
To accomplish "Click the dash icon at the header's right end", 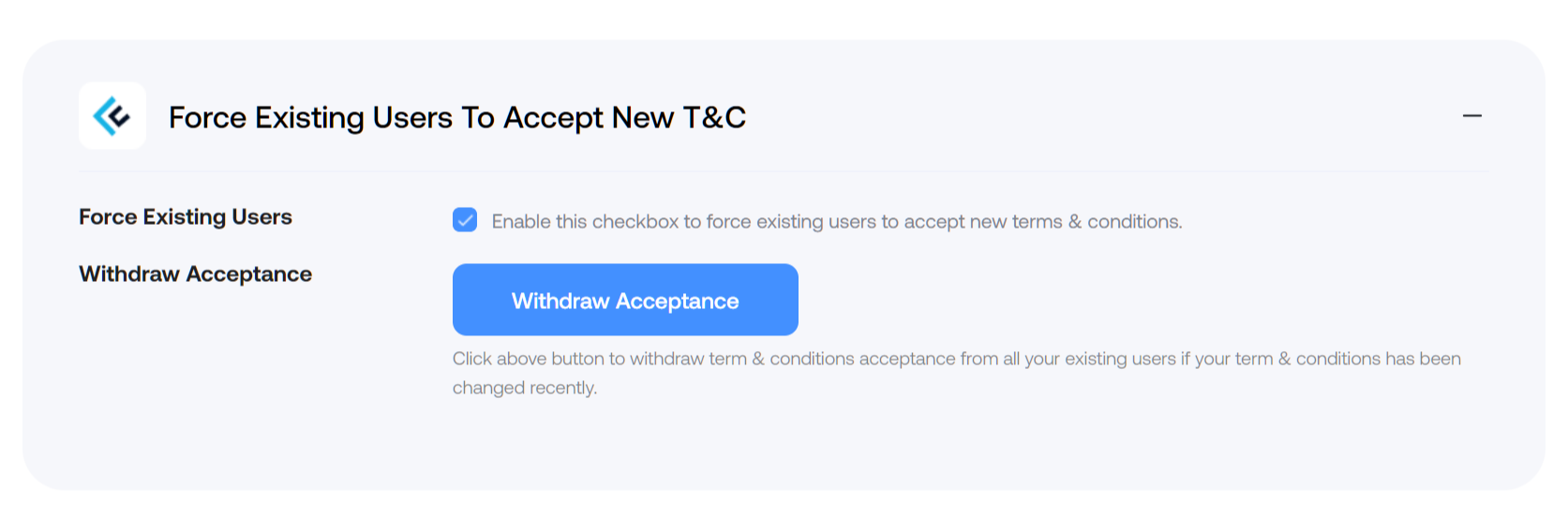I will tap(1471, 116).
